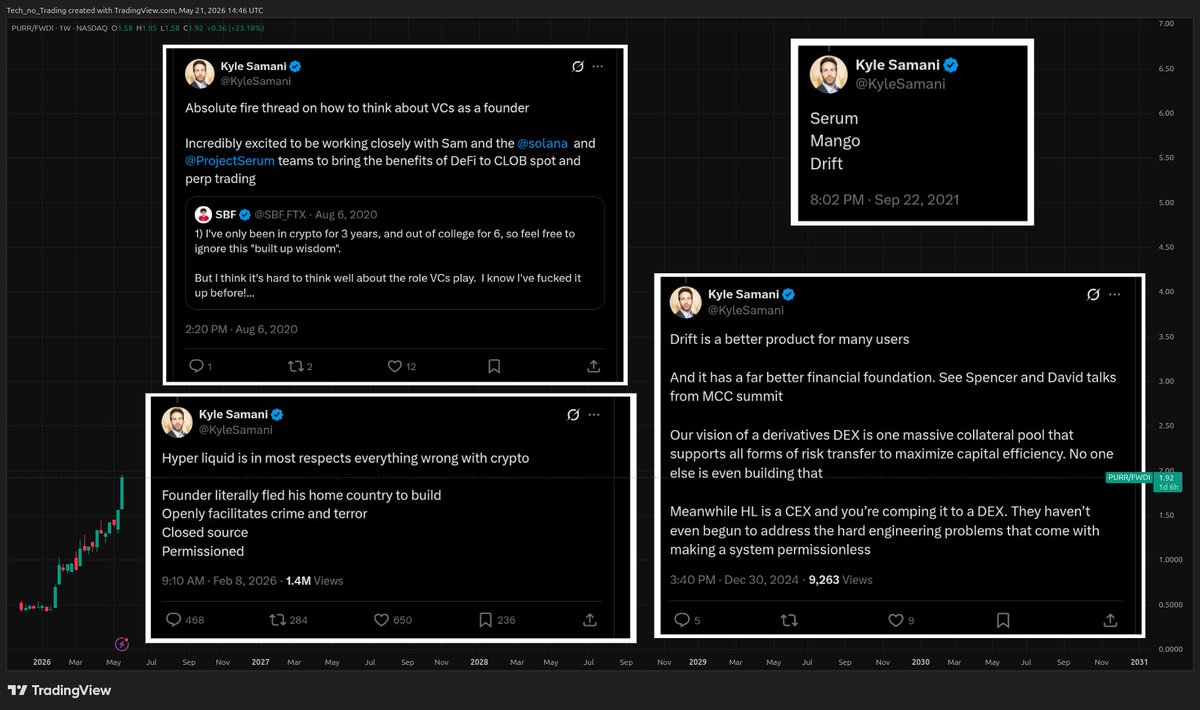Click Kyle Samani's avatar on the Serum Mango Drift tweet
Screen dimensions: 1200x710
pos(828,75)
